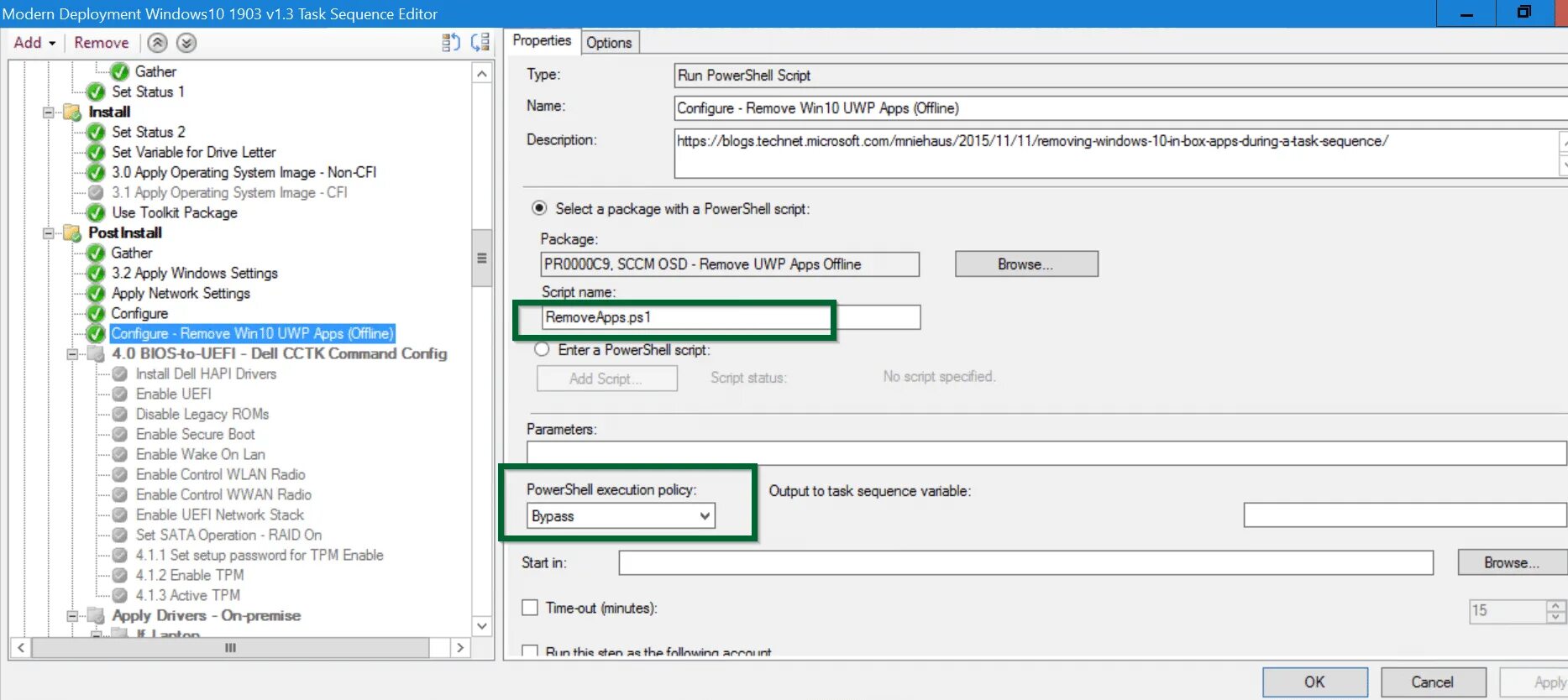Click the green check icon beside Configure step
This screenshot has height=700, width=1568.
[x=97, y=313]
